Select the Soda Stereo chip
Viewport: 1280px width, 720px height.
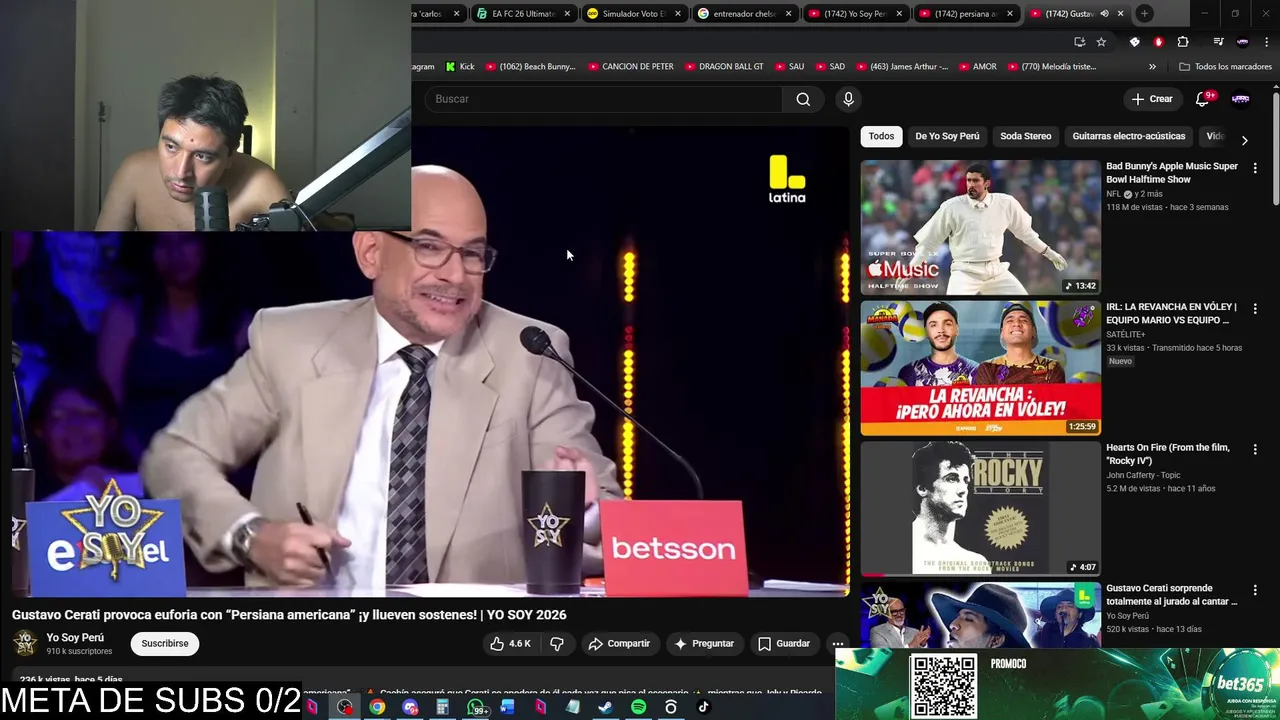[x=1025, y=136]
